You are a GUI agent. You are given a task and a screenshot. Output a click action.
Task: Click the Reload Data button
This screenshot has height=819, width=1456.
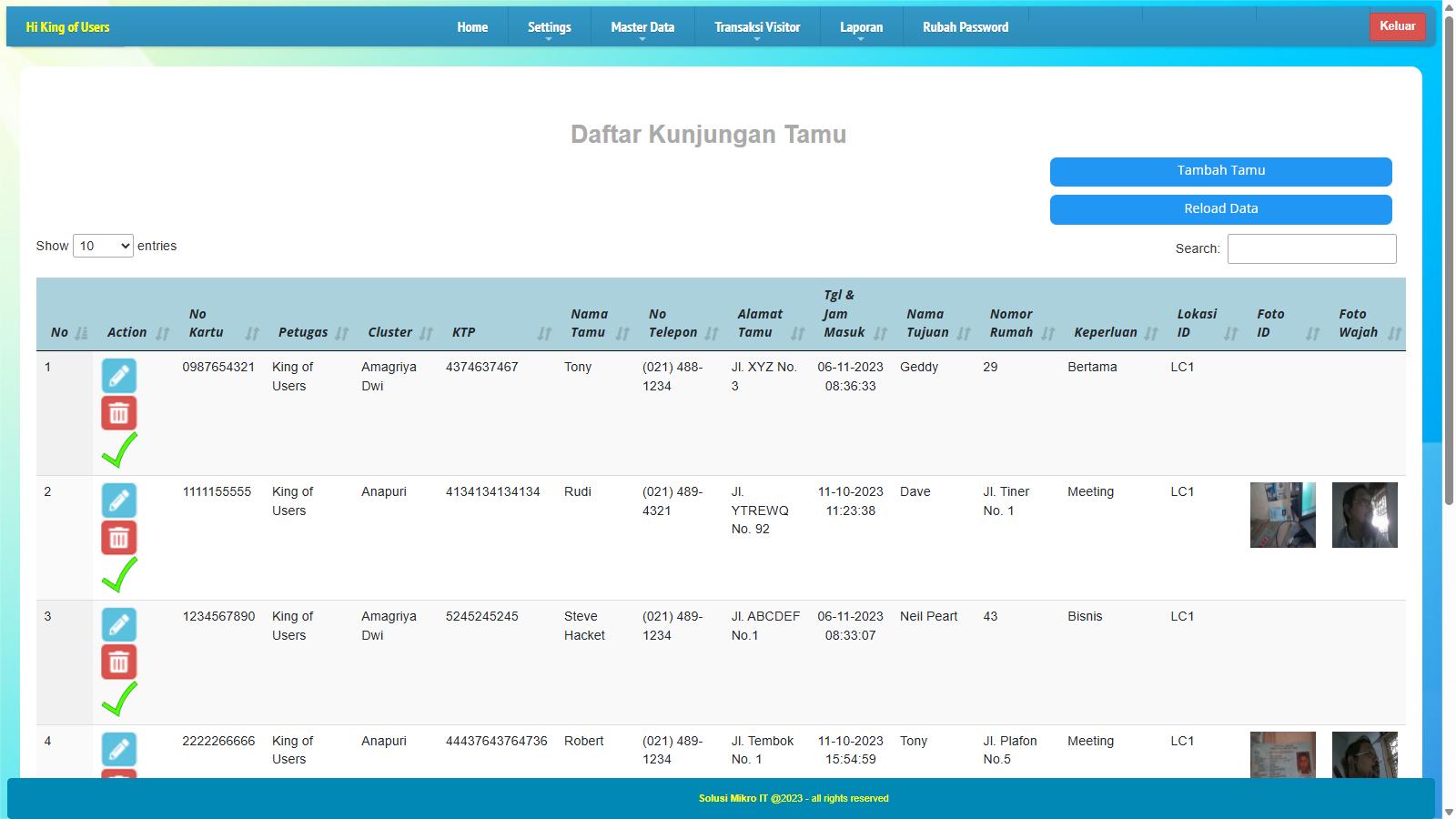pyautogui.click(x=1220, y=209)
